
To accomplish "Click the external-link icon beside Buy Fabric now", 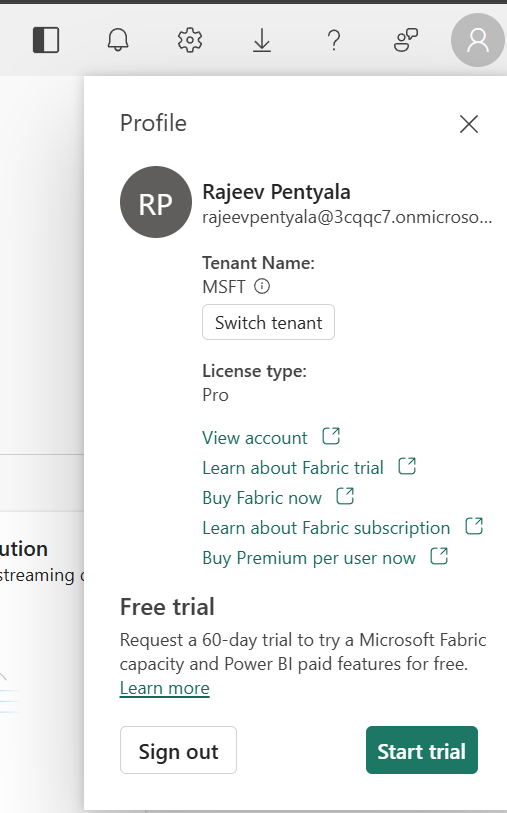I will click(345, 496).
